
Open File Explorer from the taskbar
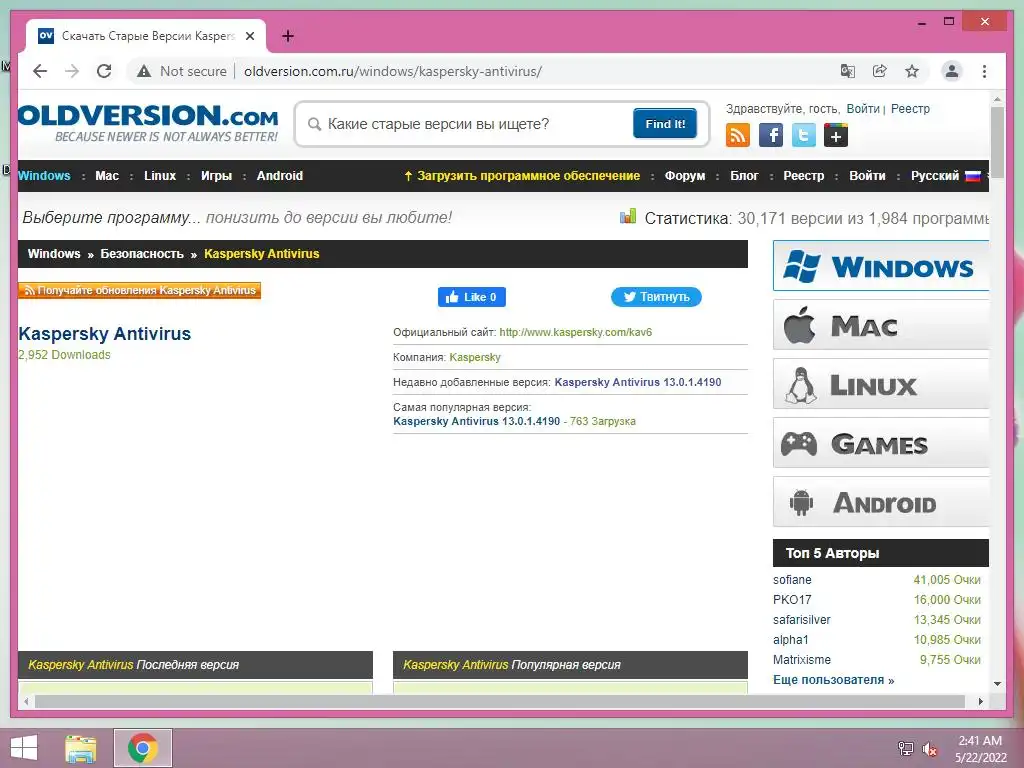point(80,748)
